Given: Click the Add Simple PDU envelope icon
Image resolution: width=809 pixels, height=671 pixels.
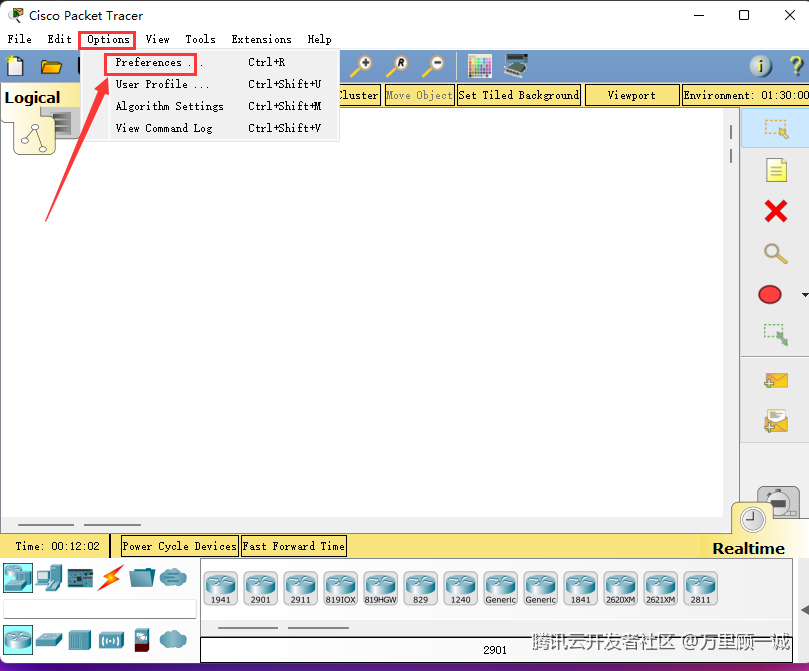Looking at the screenshot, I should 776,381.
